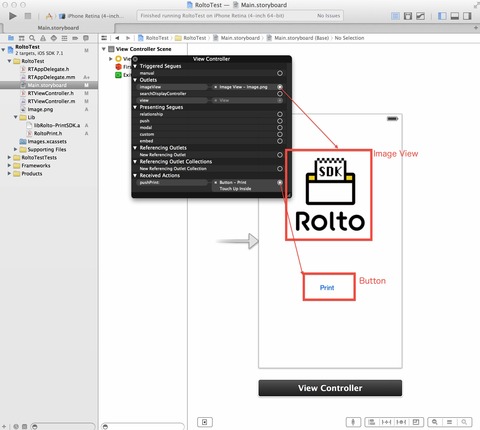Click the zoom in canvas button
Image resolution: width=480 pixels, height=430 pixels.
(464, 422)
